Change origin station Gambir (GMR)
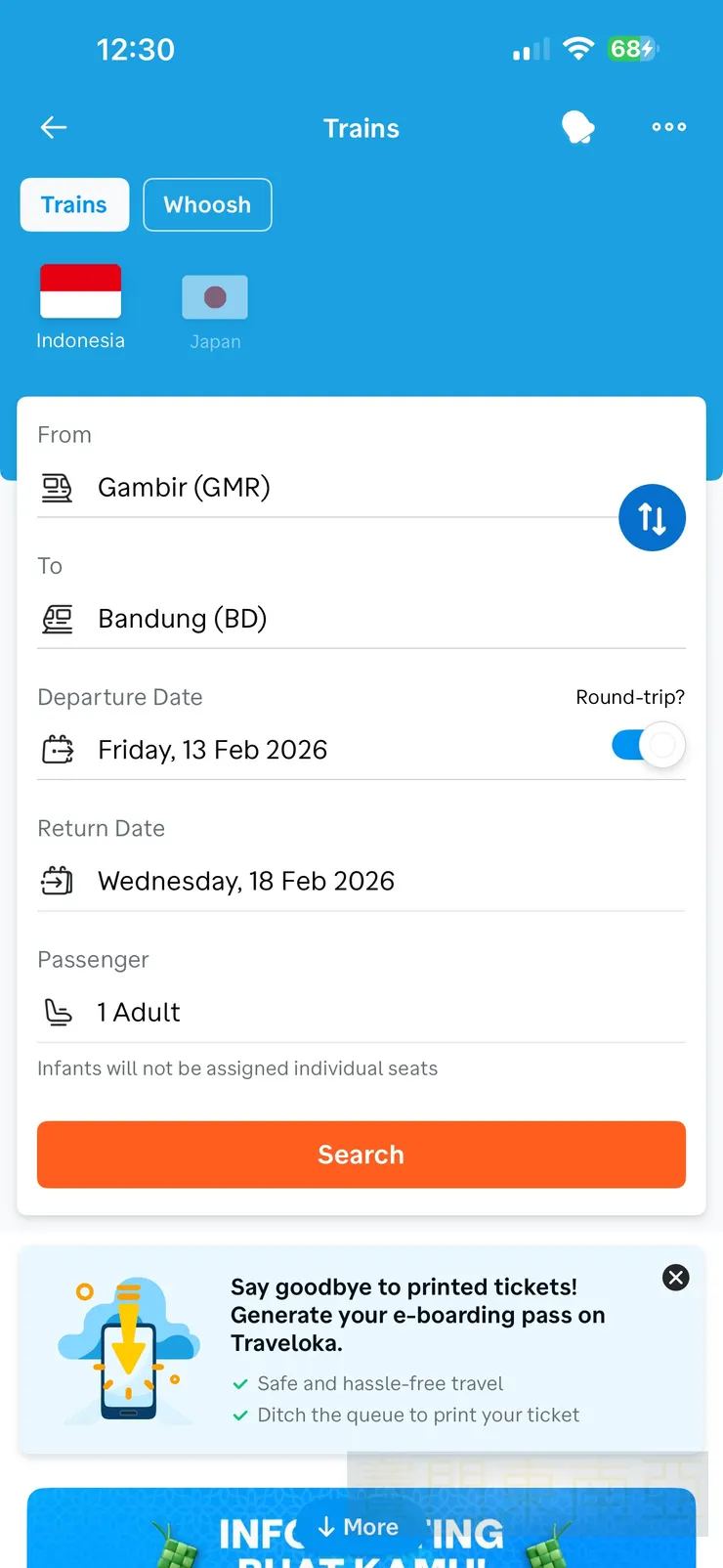The image size is (723, 1568). tap(184, 487)
